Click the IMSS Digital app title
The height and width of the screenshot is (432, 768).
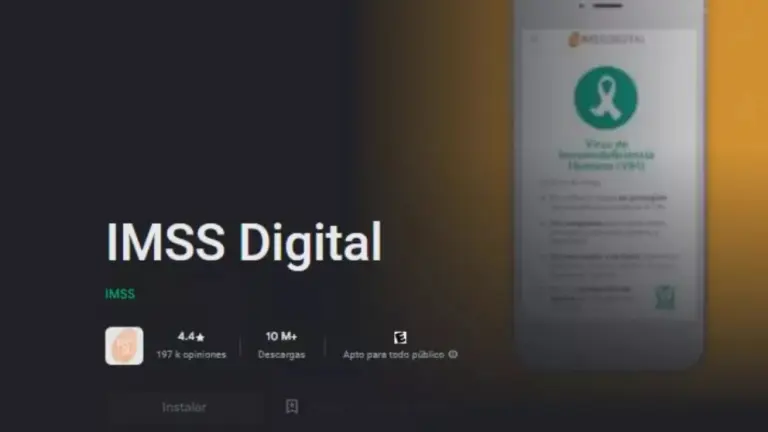[x=243, y=242]
